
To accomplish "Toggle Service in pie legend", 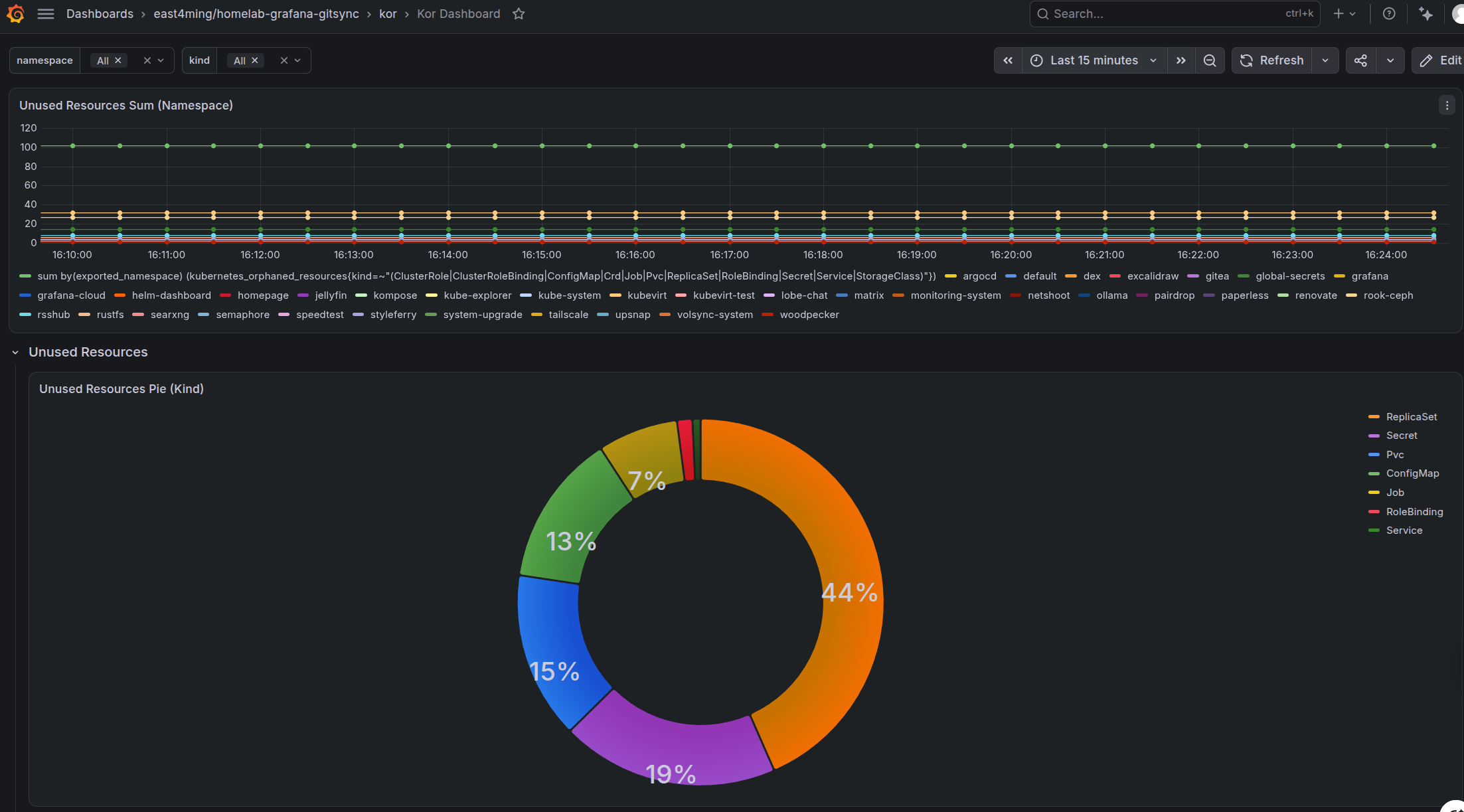I will [1404, 530].
